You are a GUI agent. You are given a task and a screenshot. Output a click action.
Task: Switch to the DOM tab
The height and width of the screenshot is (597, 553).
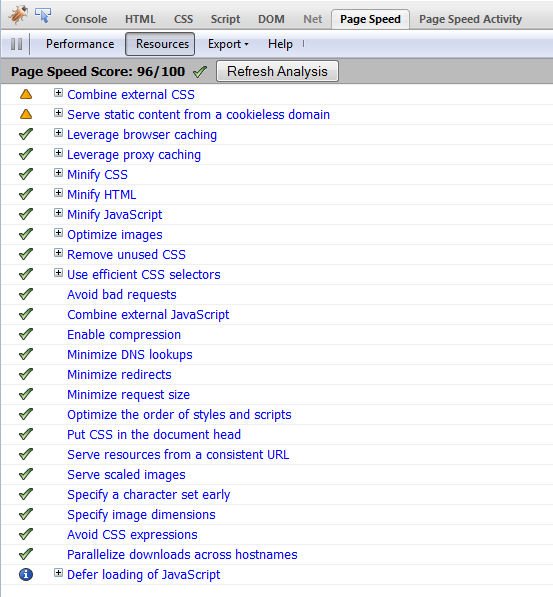[271, 19]
